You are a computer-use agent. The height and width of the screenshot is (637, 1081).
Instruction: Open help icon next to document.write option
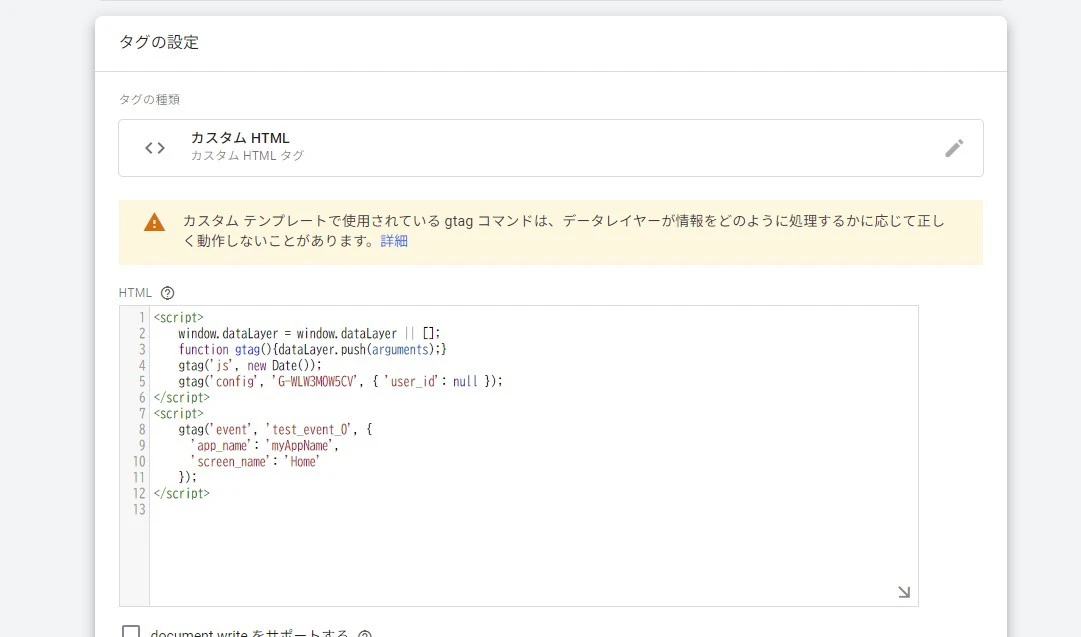(x=365, y=634)
